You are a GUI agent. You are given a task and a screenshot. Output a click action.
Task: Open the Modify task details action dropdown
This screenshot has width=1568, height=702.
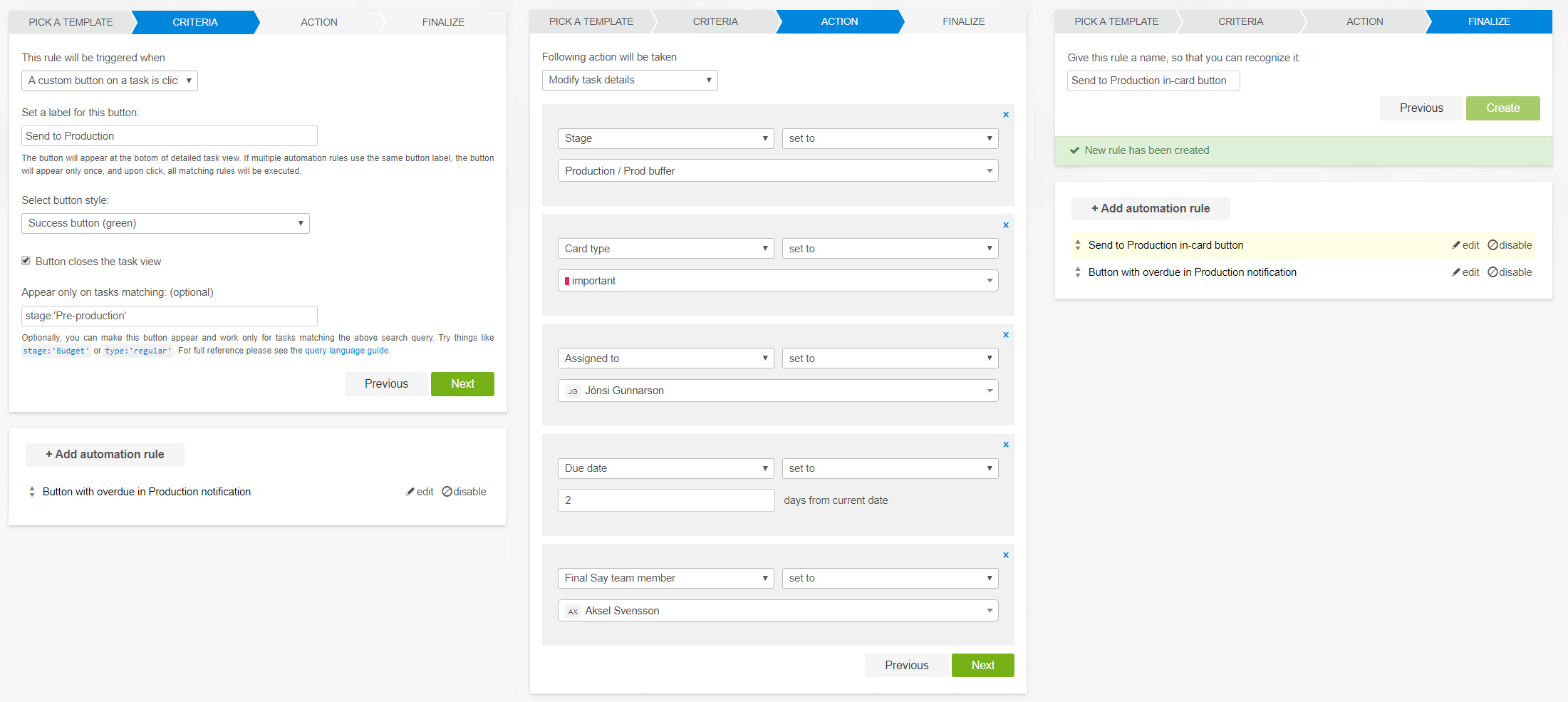[629, 80]
